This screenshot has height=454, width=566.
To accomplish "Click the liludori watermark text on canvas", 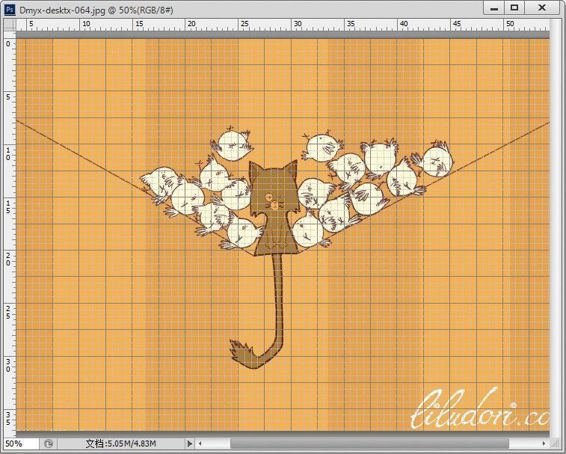I will click(480, 410).
